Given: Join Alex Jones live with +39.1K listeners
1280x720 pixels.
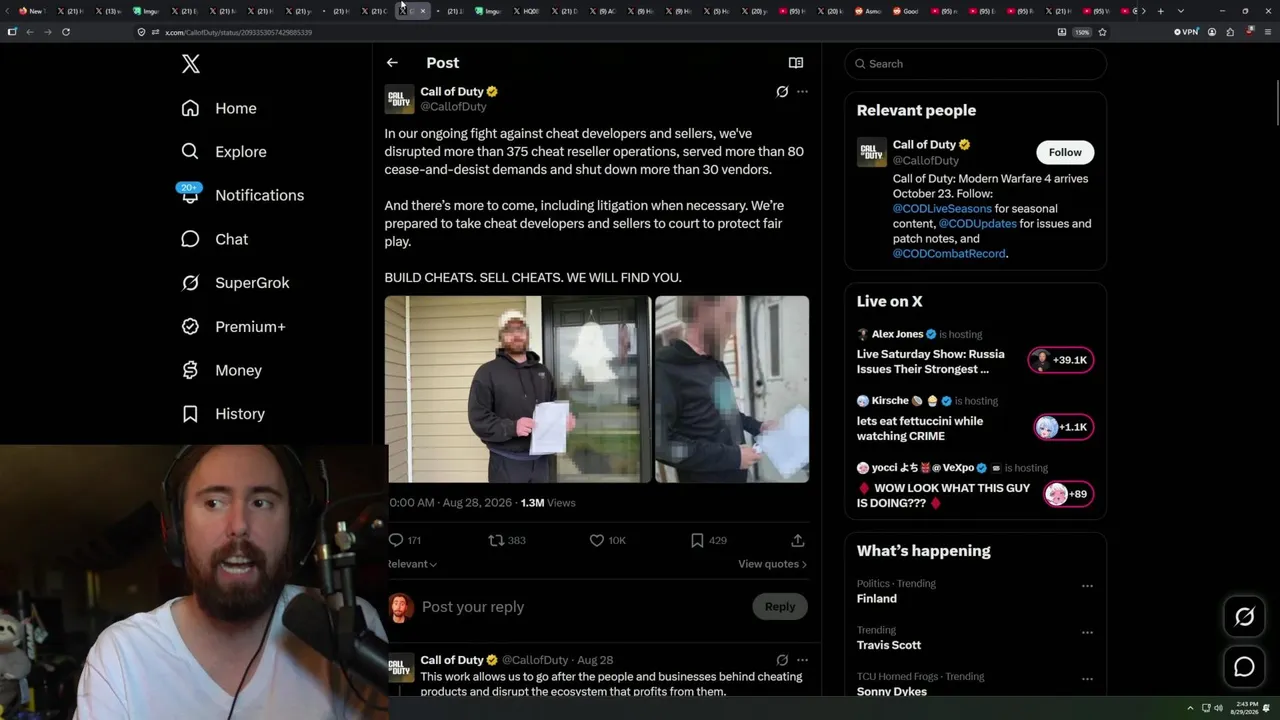Looking at the screenshot, I should coord(1061,360).
